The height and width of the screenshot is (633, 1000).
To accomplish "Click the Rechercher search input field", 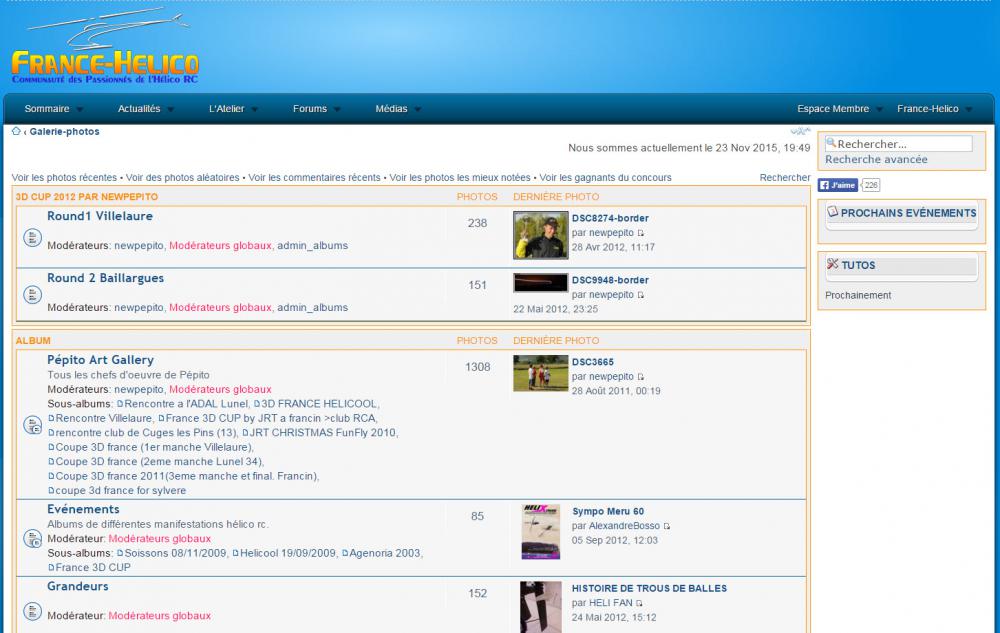I will click(x=899, y=143).
